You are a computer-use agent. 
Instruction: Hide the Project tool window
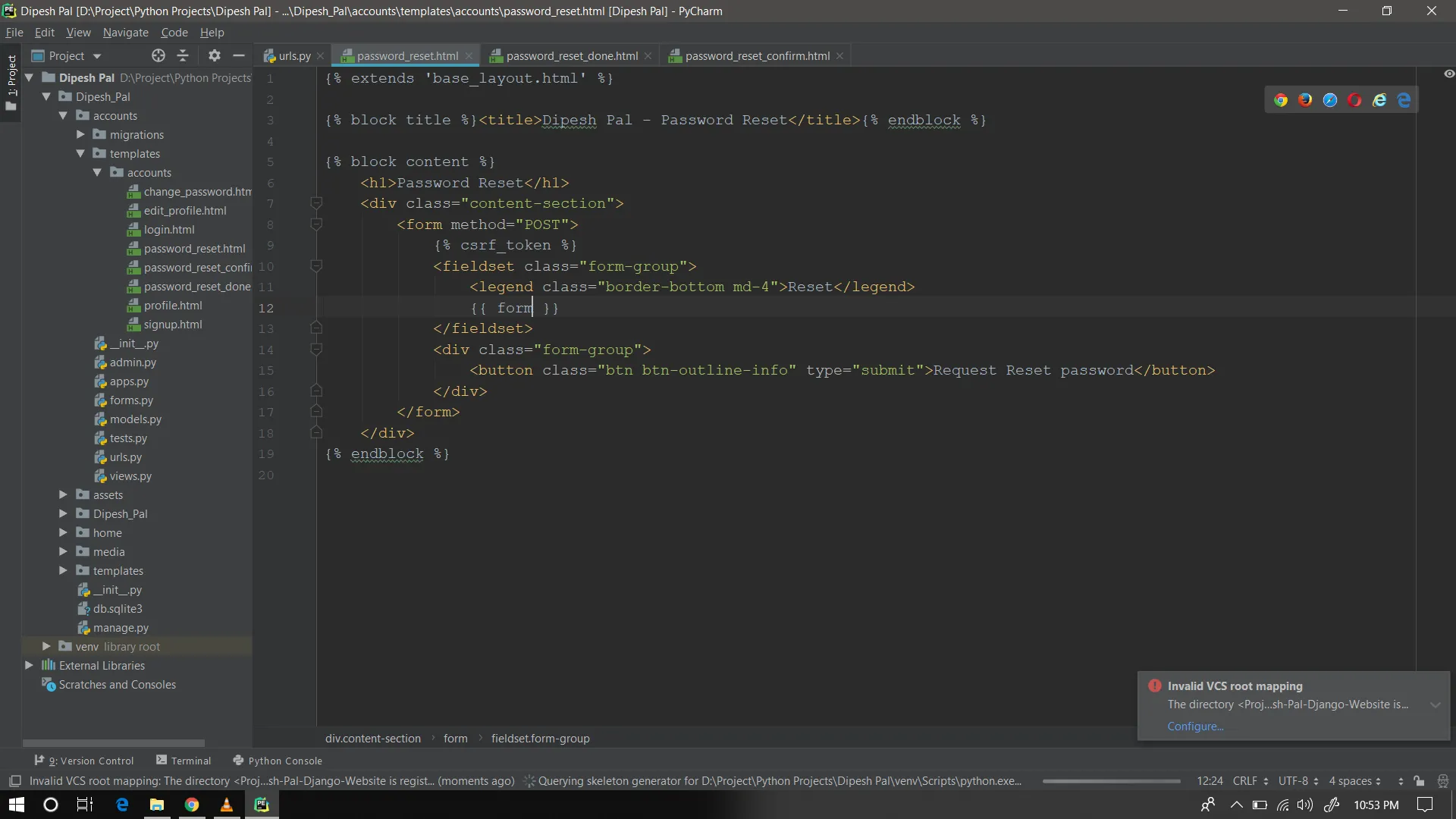point(239,55)
